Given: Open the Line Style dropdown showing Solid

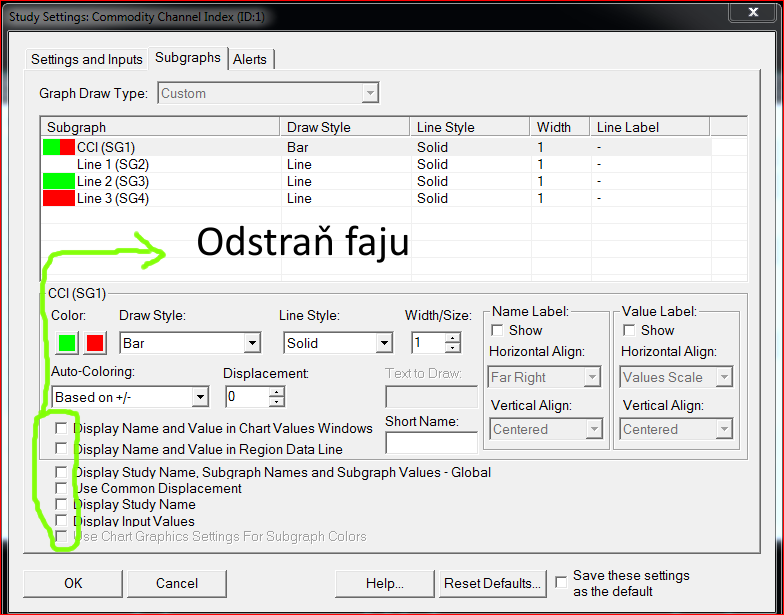Looking at the screenshot, I should [x=338, y=343].
